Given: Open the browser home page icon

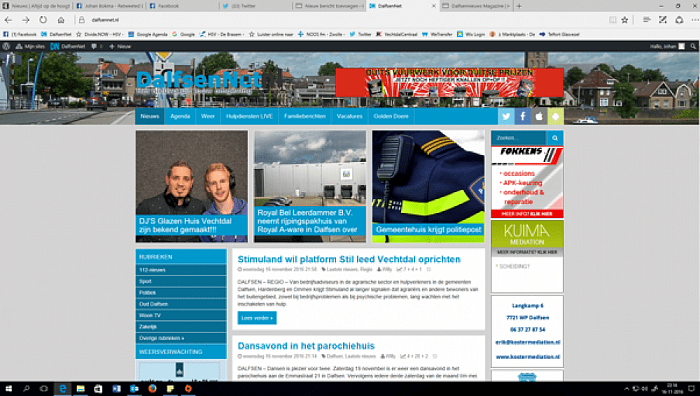Looking at the screenshot, I should [61, 20].
